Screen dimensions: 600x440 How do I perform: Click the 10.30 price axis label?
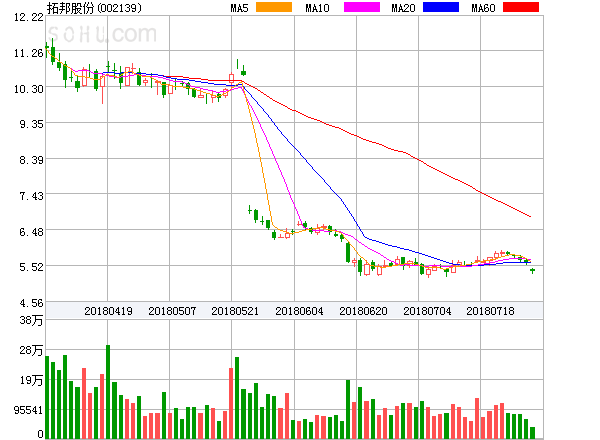click(29, 89)
